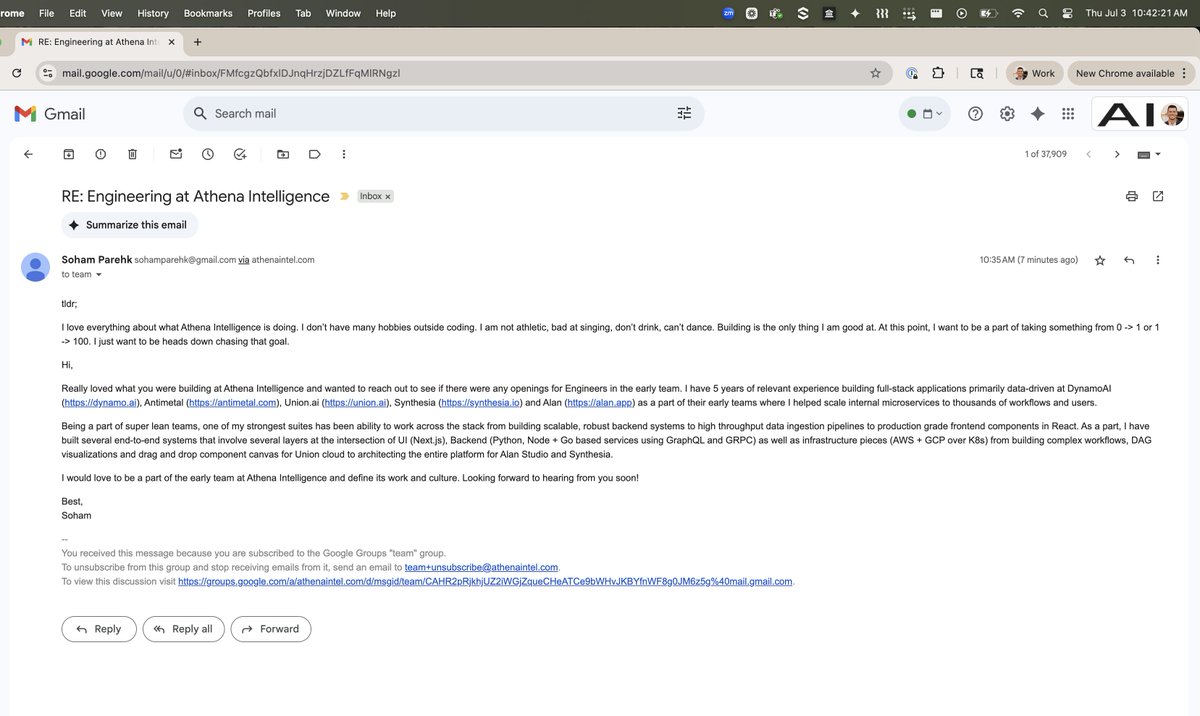Viewport: 1200px width, 716px height.
Task: Open the More options in email toolbar
Action: click(x=344, y=154)
